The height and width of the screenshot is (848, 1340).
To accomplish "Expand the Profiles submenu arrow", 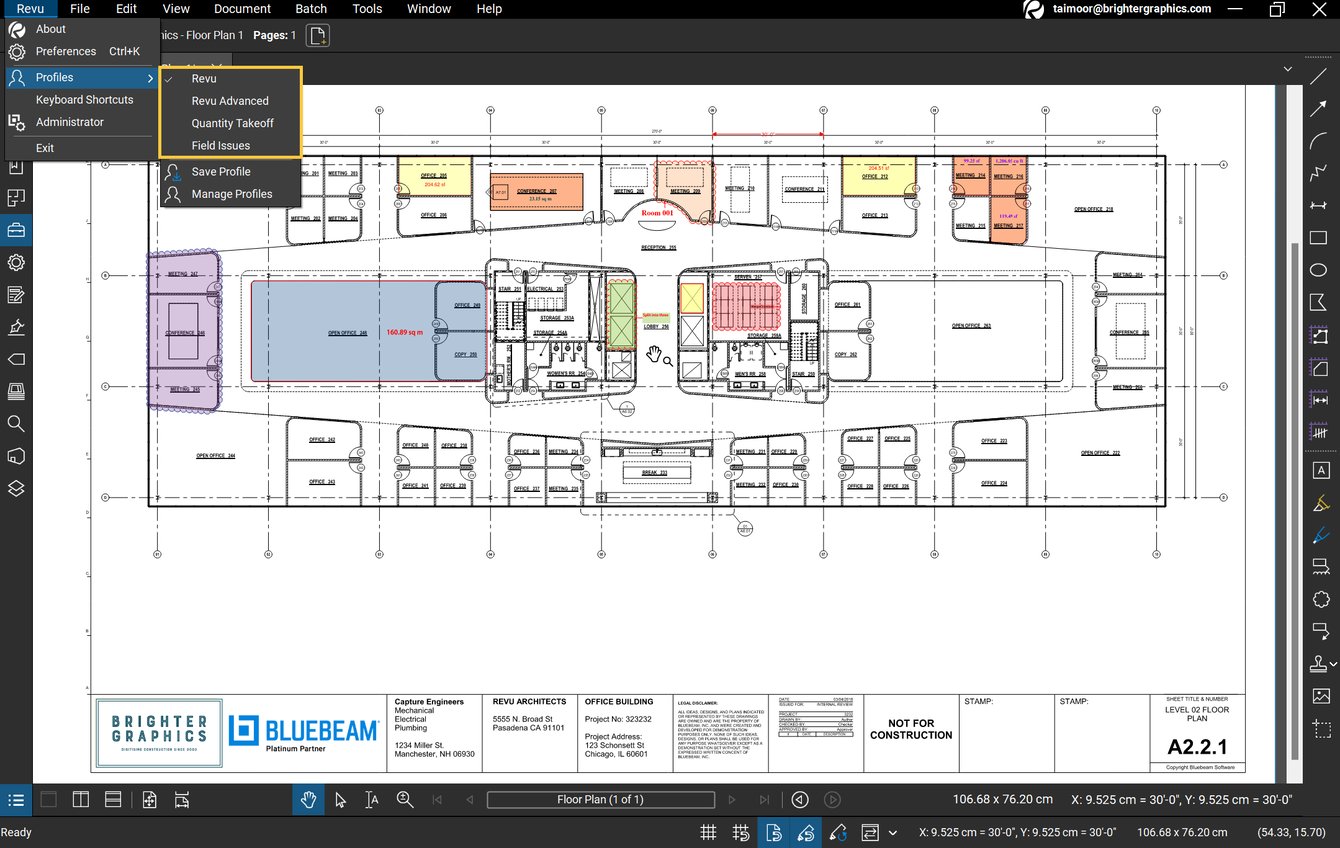I will point(151,77).
